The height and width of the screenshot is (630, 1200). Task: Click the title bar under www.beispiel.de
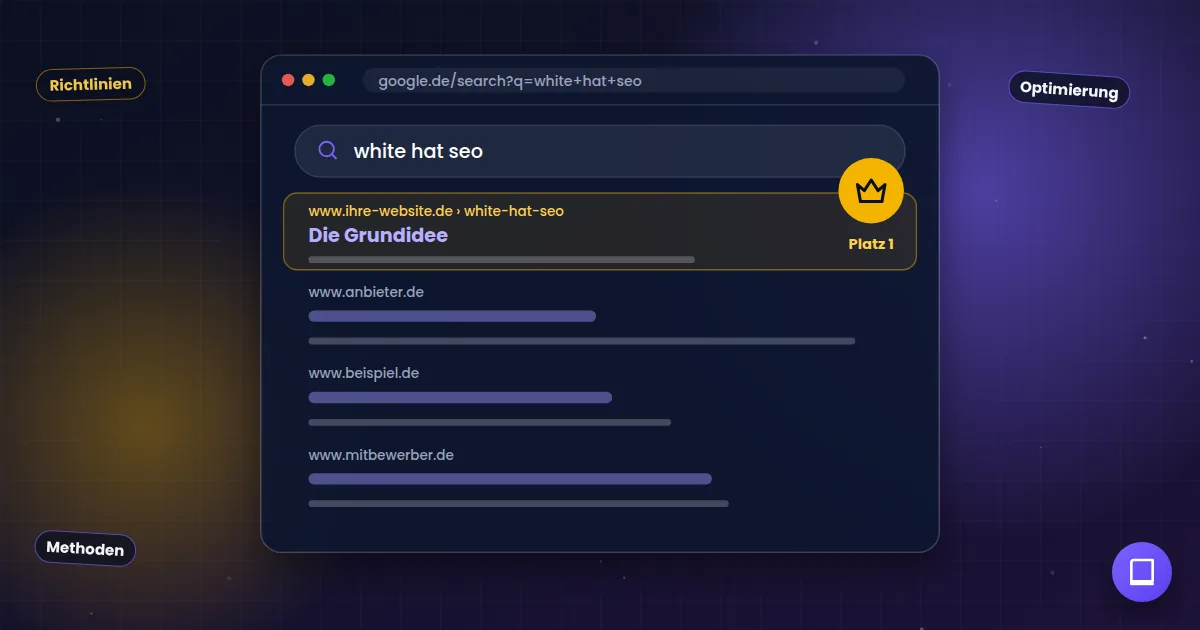pyautogui.click(x=460, y=397)
